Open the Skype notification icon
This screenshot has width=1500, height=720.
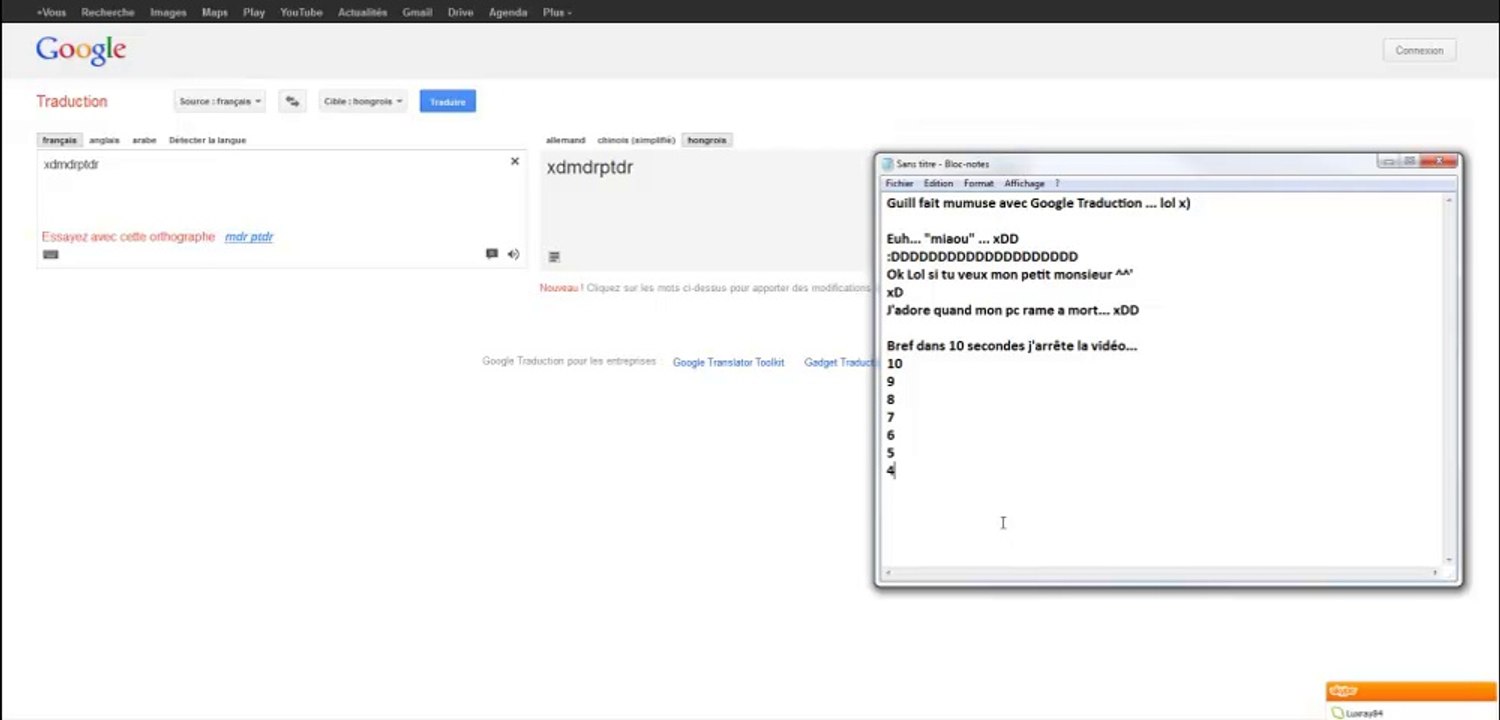click(1343, 691)
